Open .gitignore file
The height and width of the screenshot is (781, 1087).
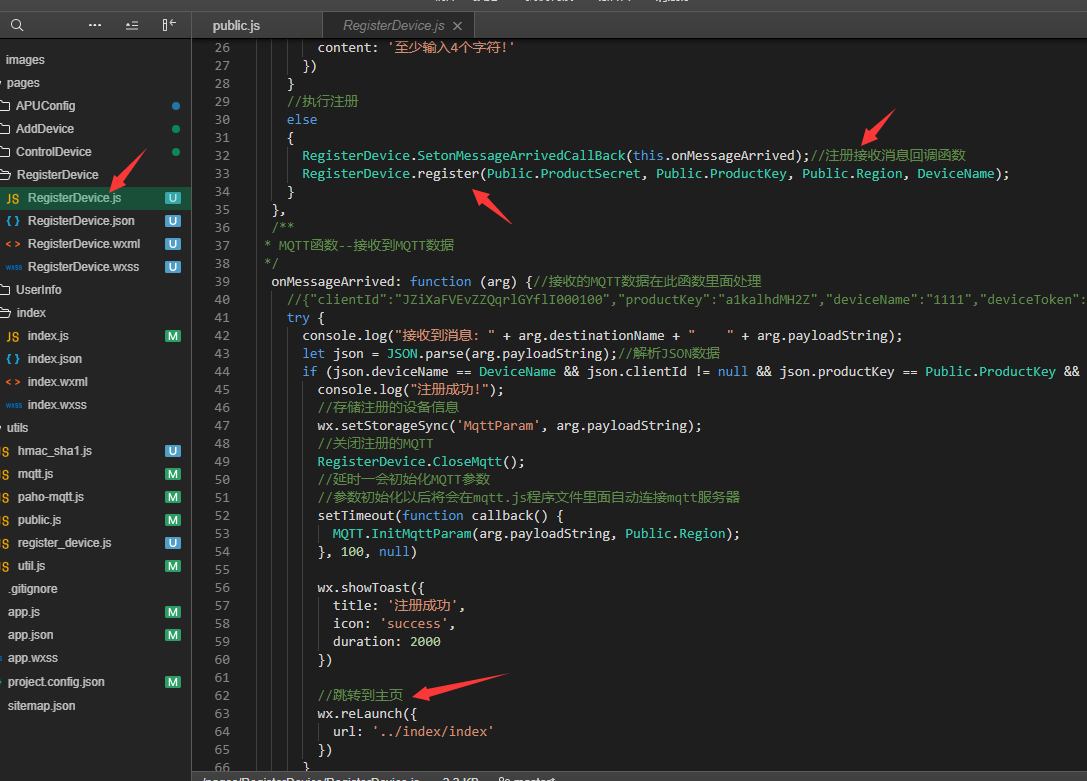click(x=33, y=589)
